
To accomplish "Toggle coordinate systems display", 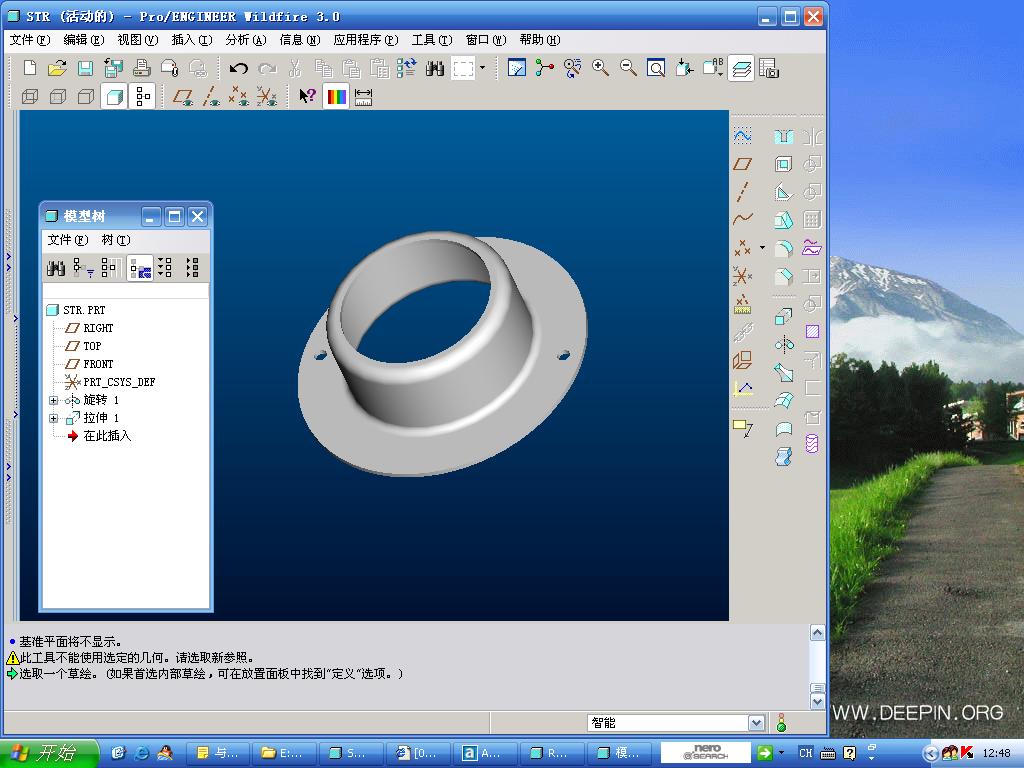I will [267, 97].
